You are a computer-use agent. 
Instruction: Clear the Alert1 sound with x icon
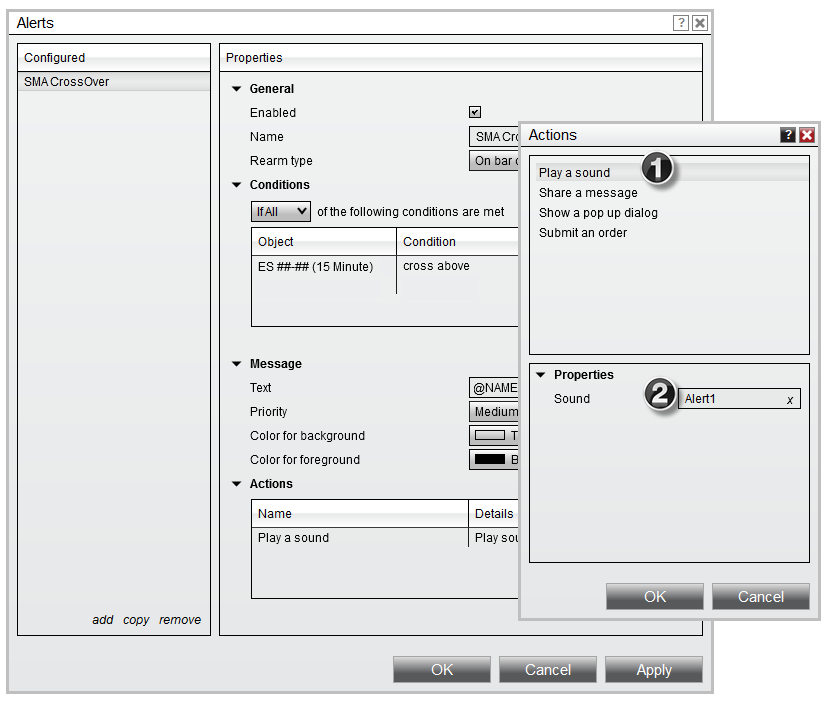point(789,400)
